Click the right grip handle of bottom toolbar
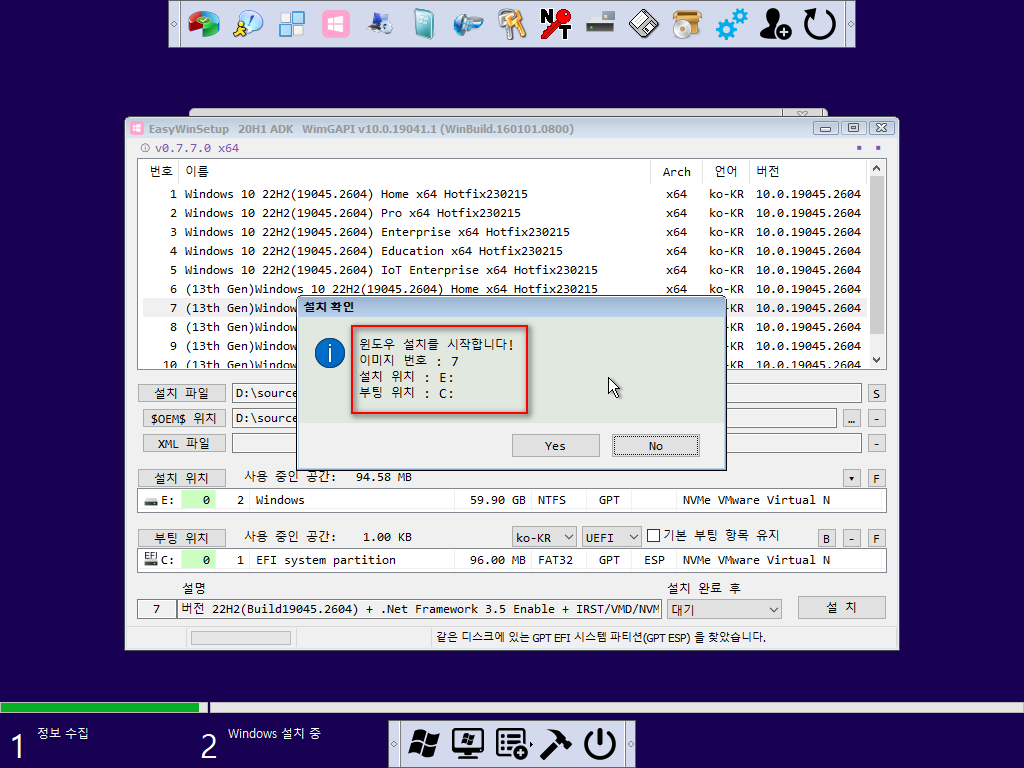Viewport: 1024px width, 768px height. pos(630,743)
